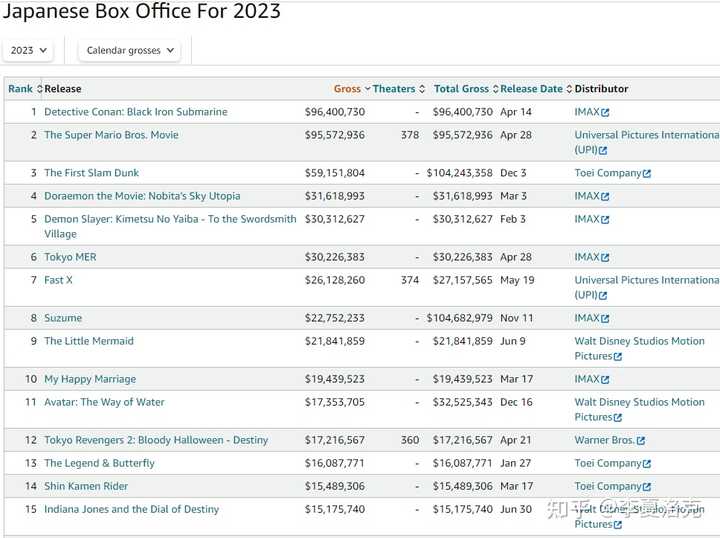Screen dimensions: 720x538
Task: Click external link icon in Suzume row
Action: (605, 319)
